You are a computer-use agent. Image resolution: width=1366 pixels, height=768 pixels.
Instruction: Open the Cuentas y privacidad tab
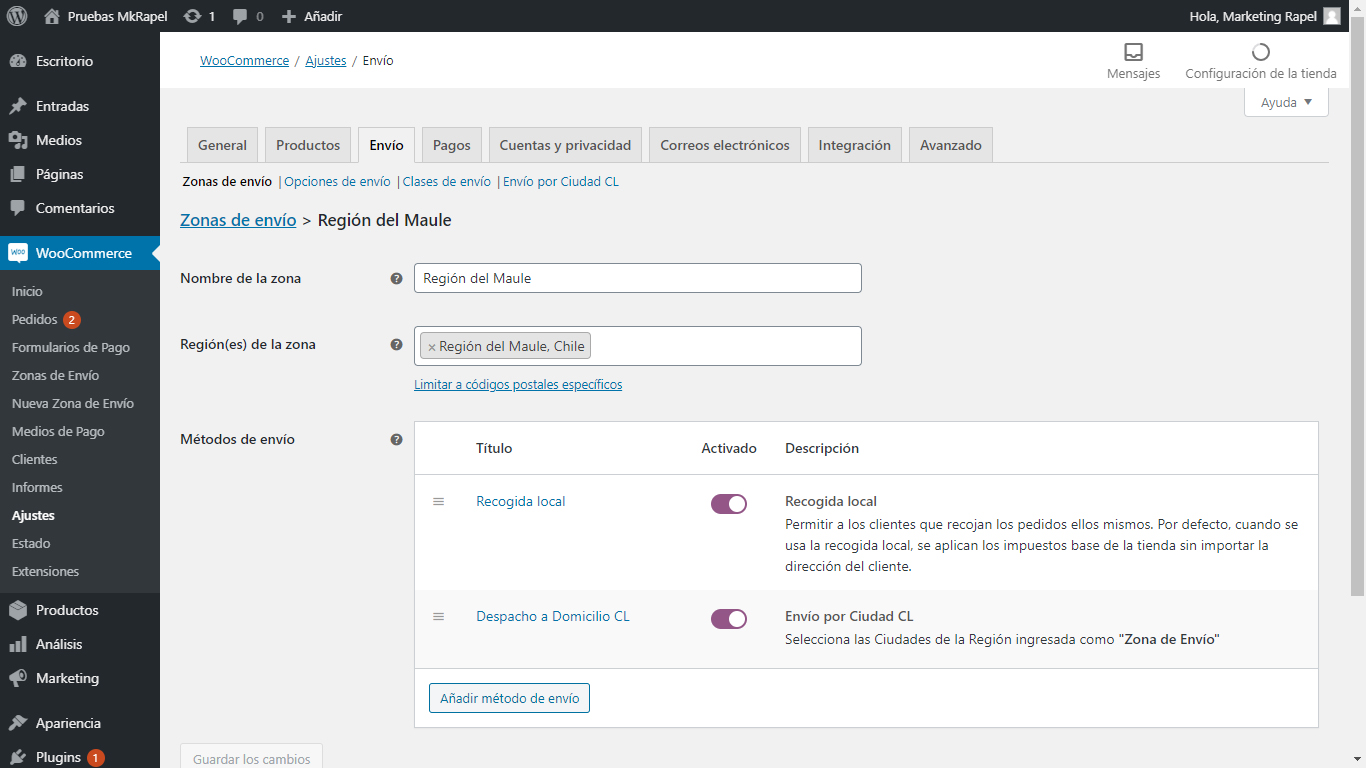pos(565,145)
